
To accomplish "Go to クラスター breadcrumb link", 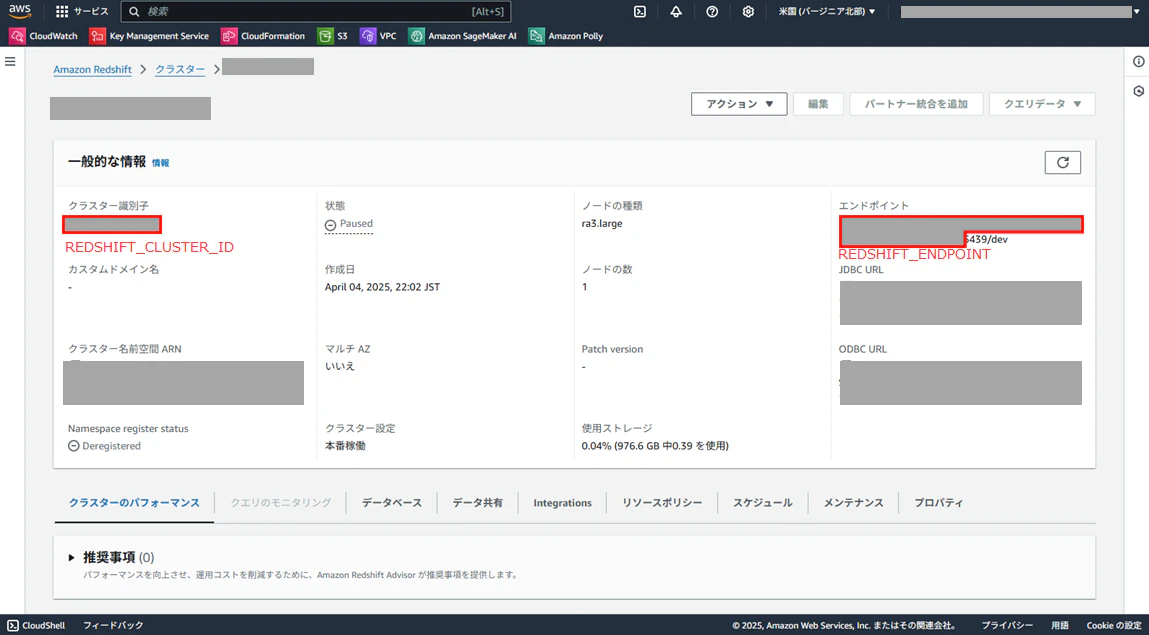I will pos(180,70).
